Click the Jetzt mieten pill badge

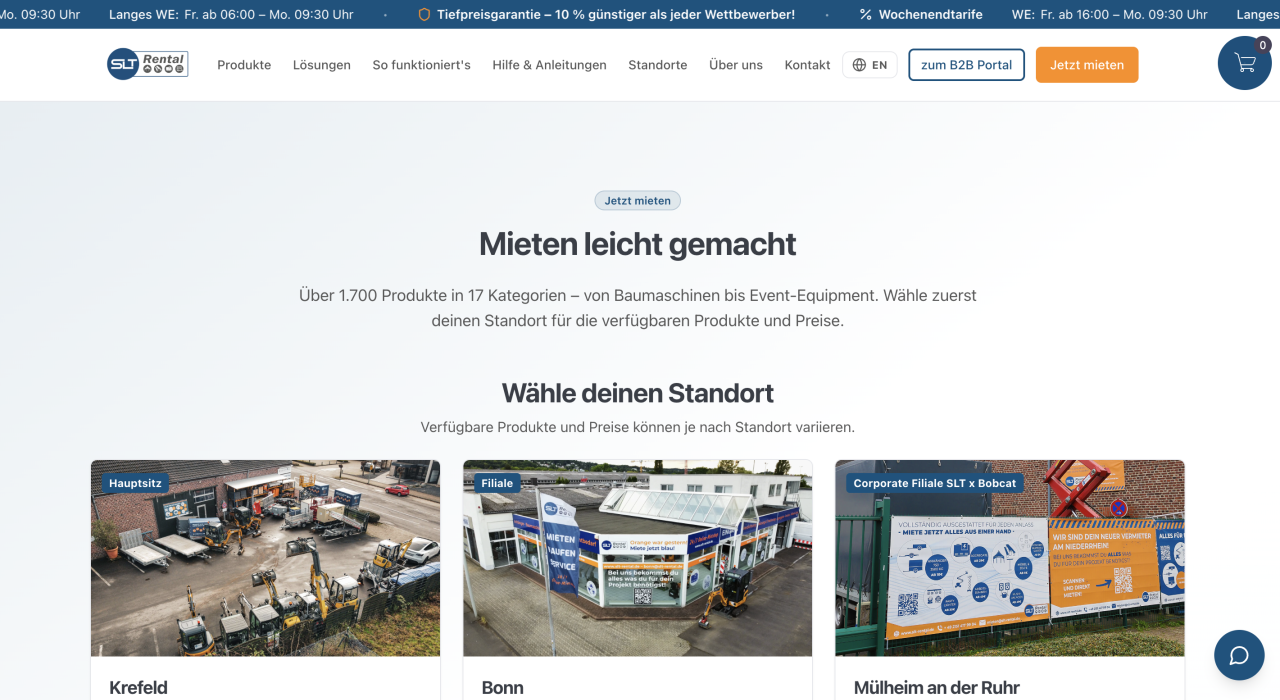638,201
